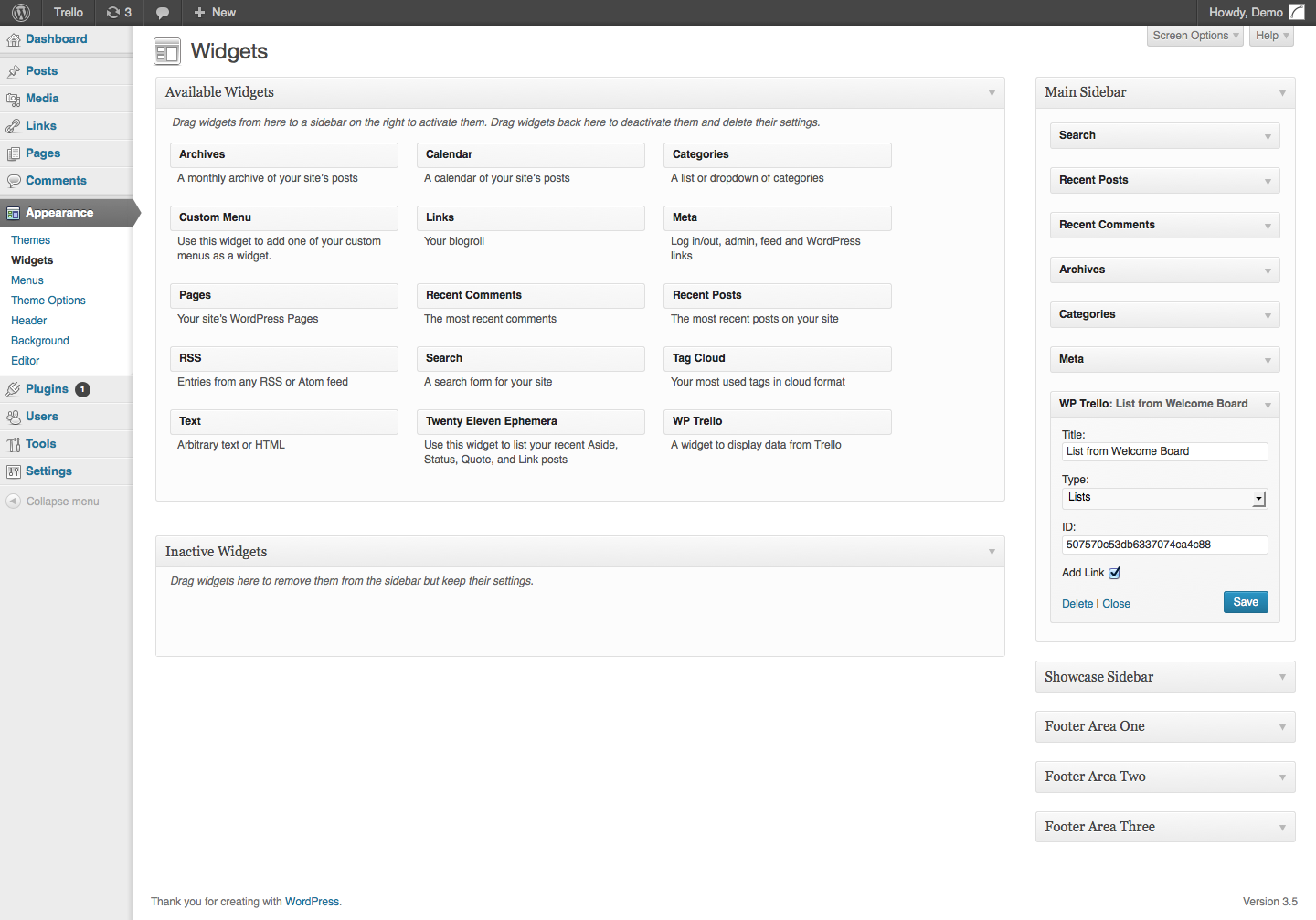The image size is (1316, 920).
Task: Click the Links chain icon
Action: click(14, 126)
